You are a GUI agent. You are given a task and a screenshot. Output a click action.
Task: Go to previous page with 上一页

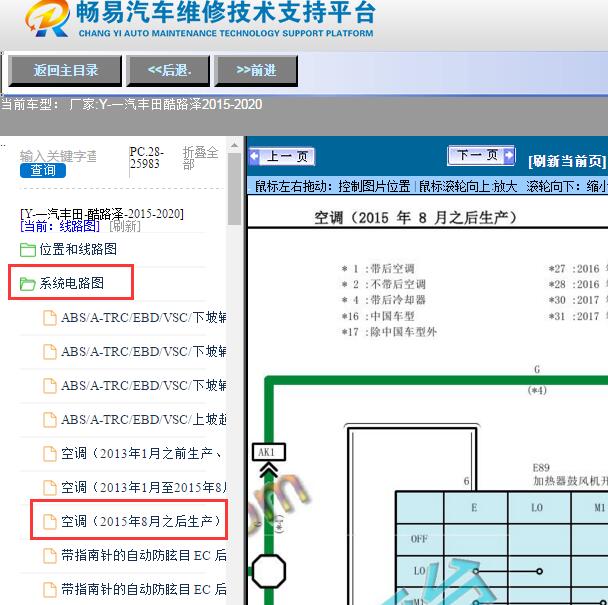point(282,157)
